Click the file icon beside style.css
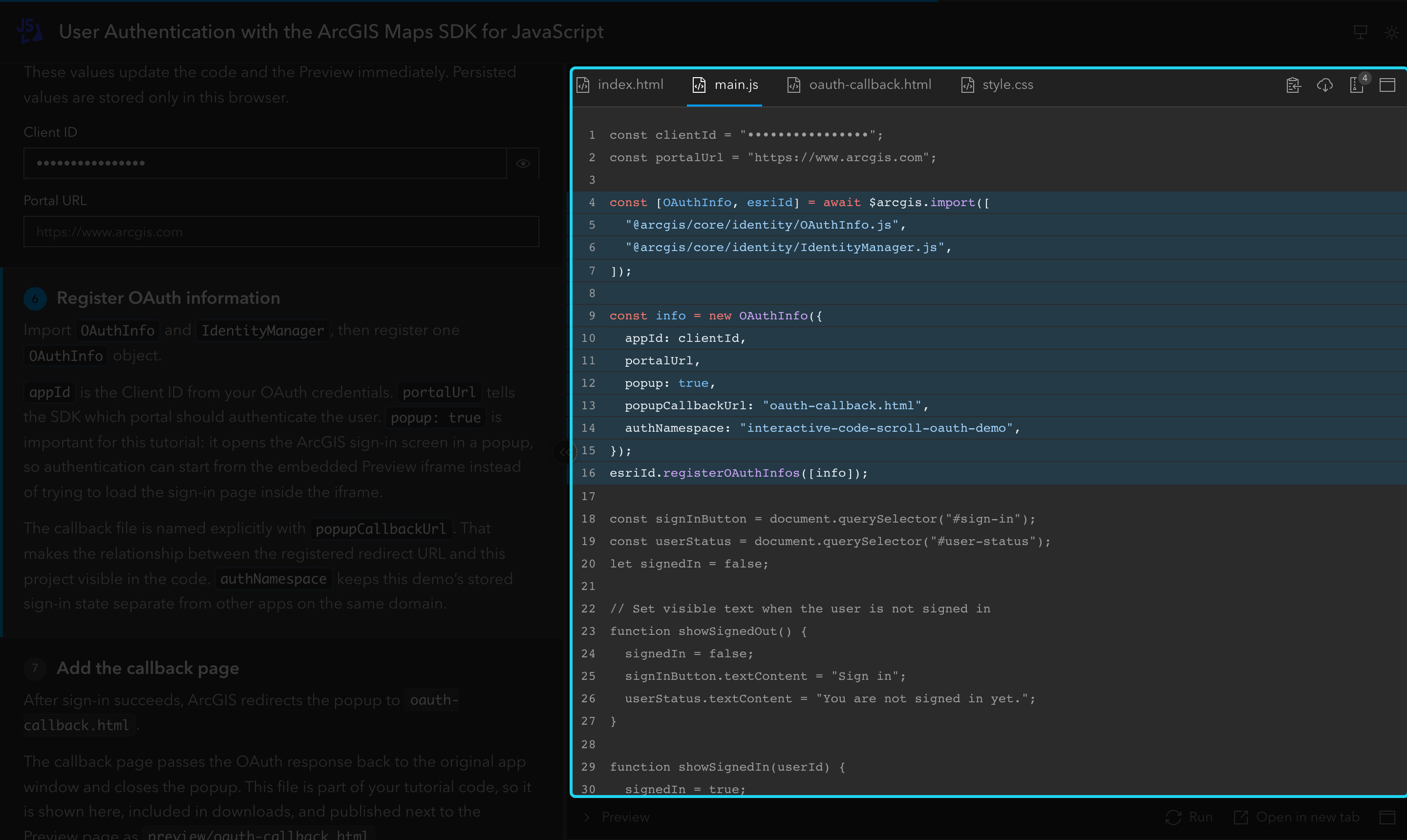This screenshot has height=840, width=1407. point(968,85)
